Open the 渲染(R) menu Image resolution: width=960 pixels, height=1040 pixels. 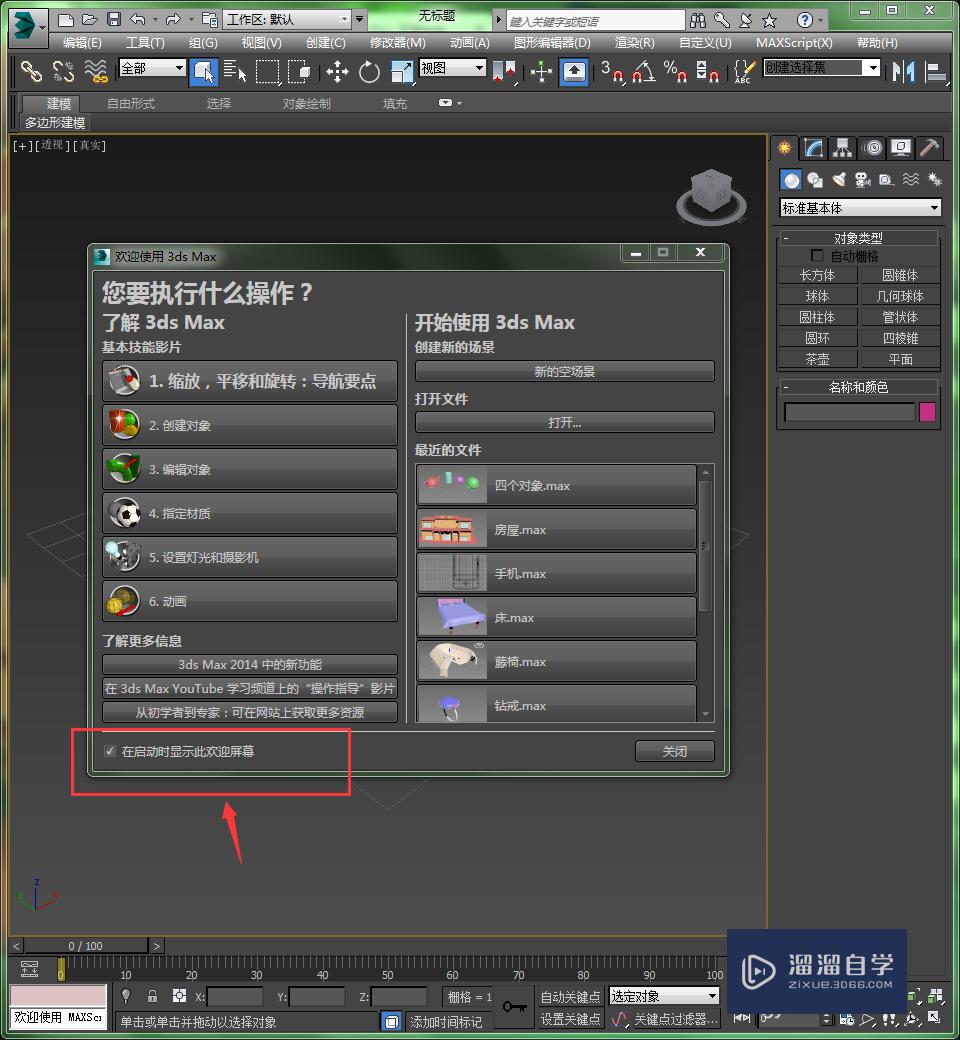[x=634, y=43]
